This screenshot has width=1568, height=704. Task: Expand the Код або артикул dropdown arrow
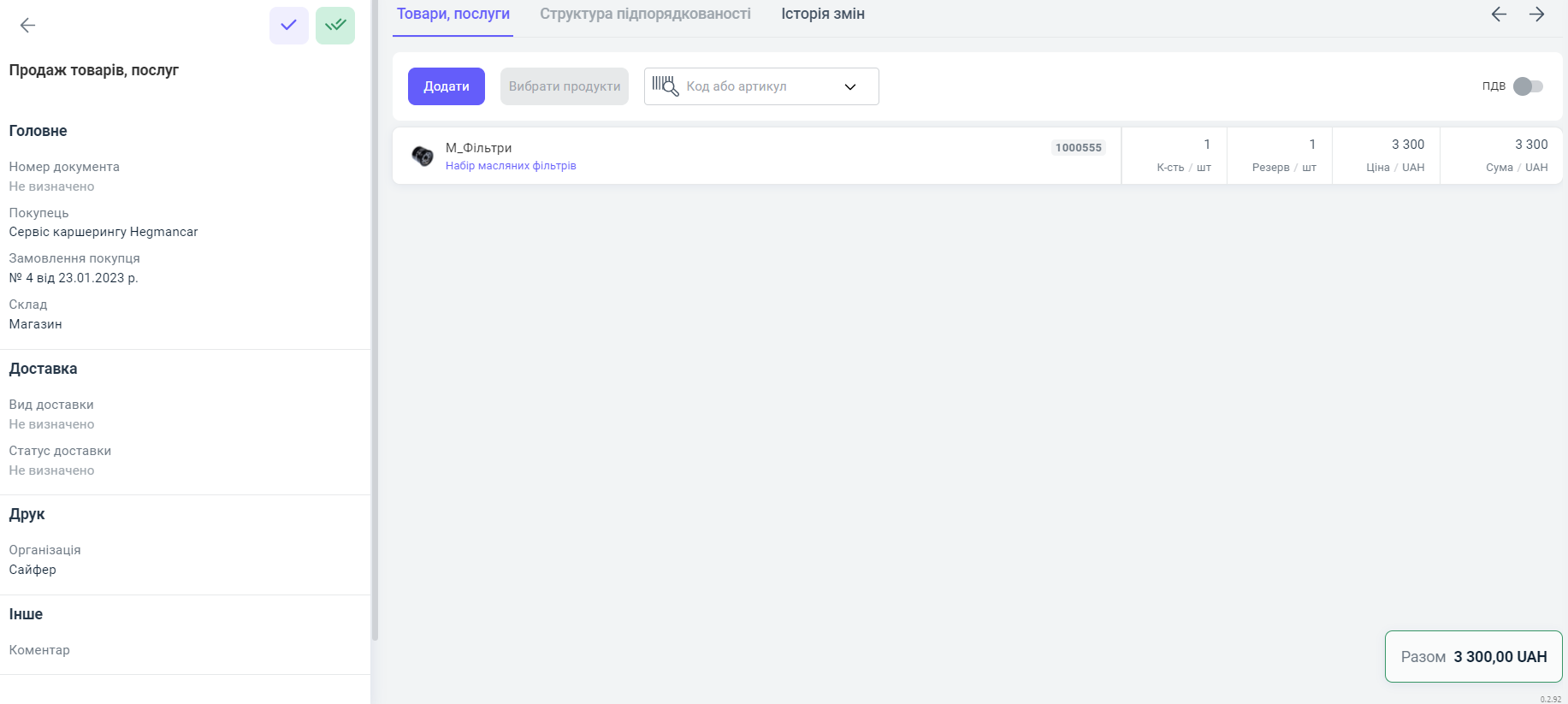pos(850,86)
